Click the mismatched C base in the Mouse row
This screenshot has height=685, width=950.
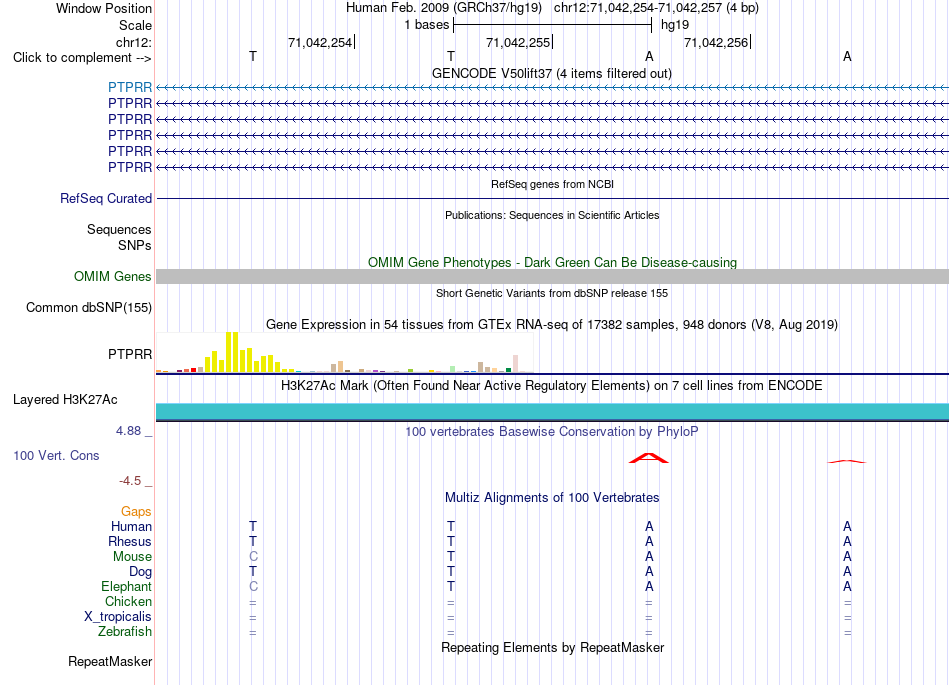(x=253, y=557)
